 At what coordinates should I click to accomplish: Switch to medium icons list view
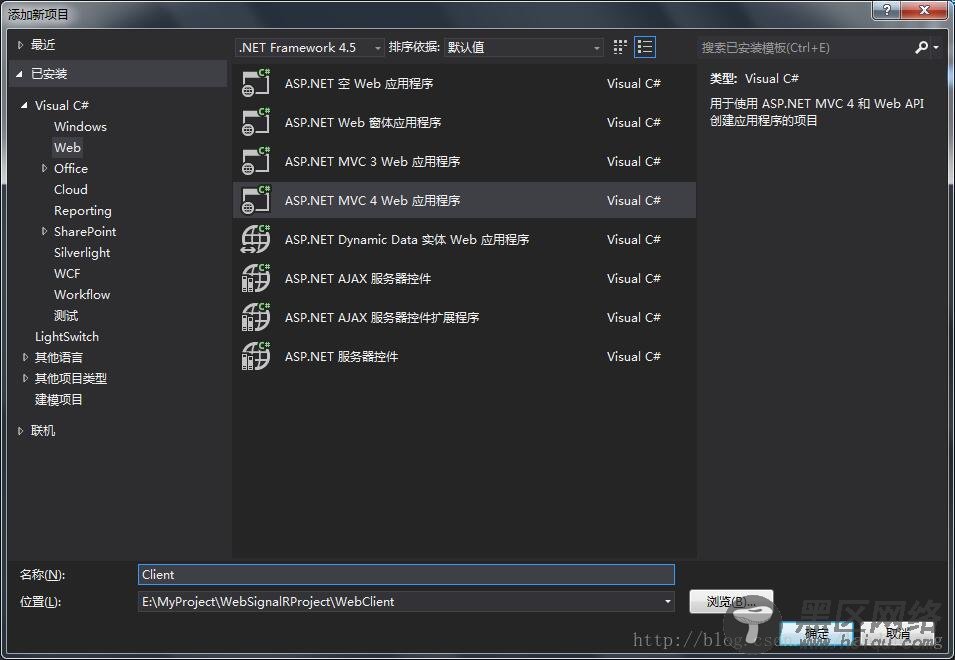[645, 47]
